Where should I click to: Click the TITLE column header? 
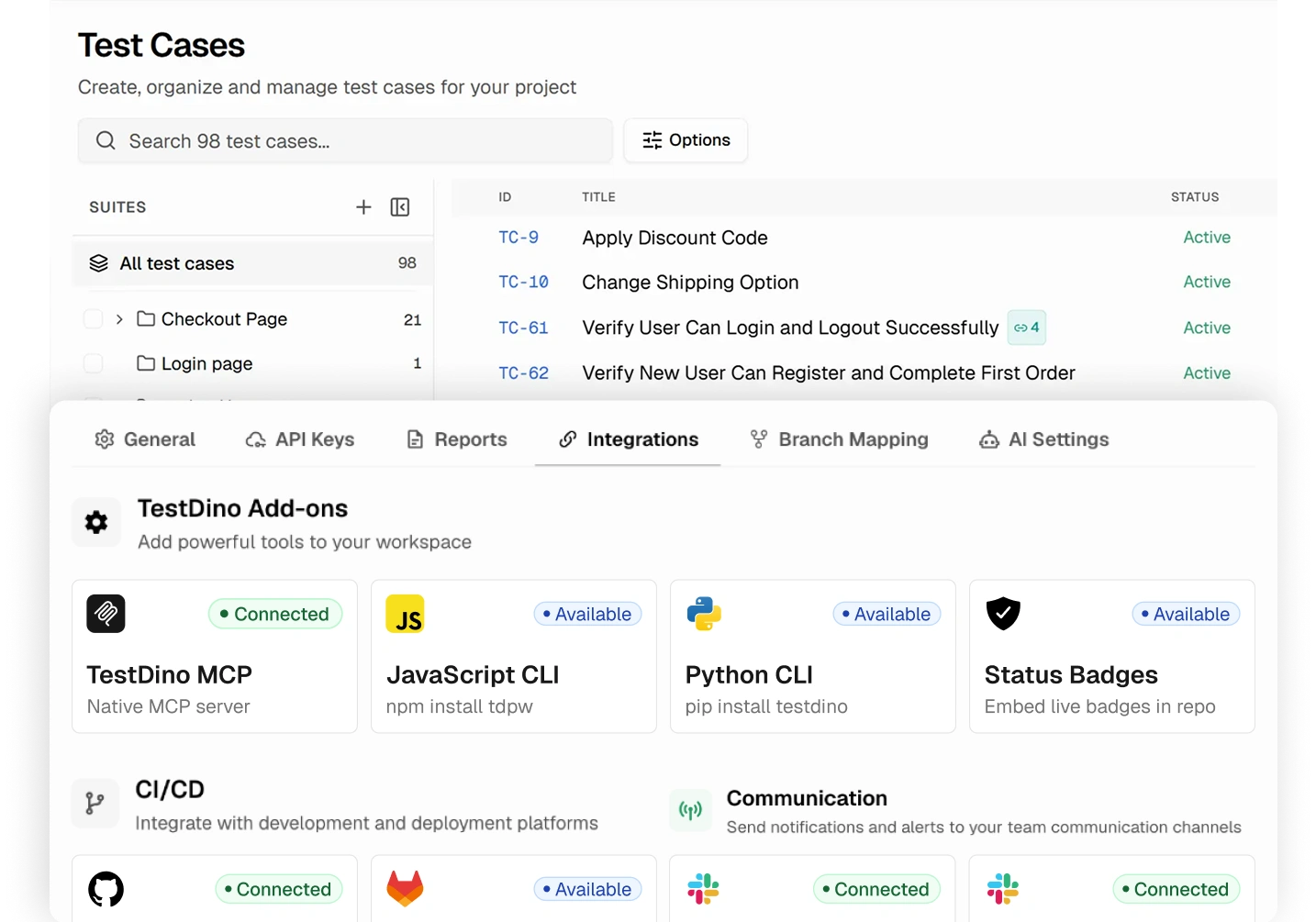598,197
